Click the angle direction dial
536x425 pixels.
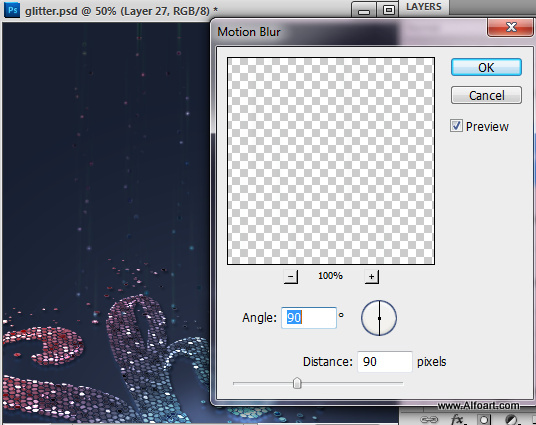379,318
